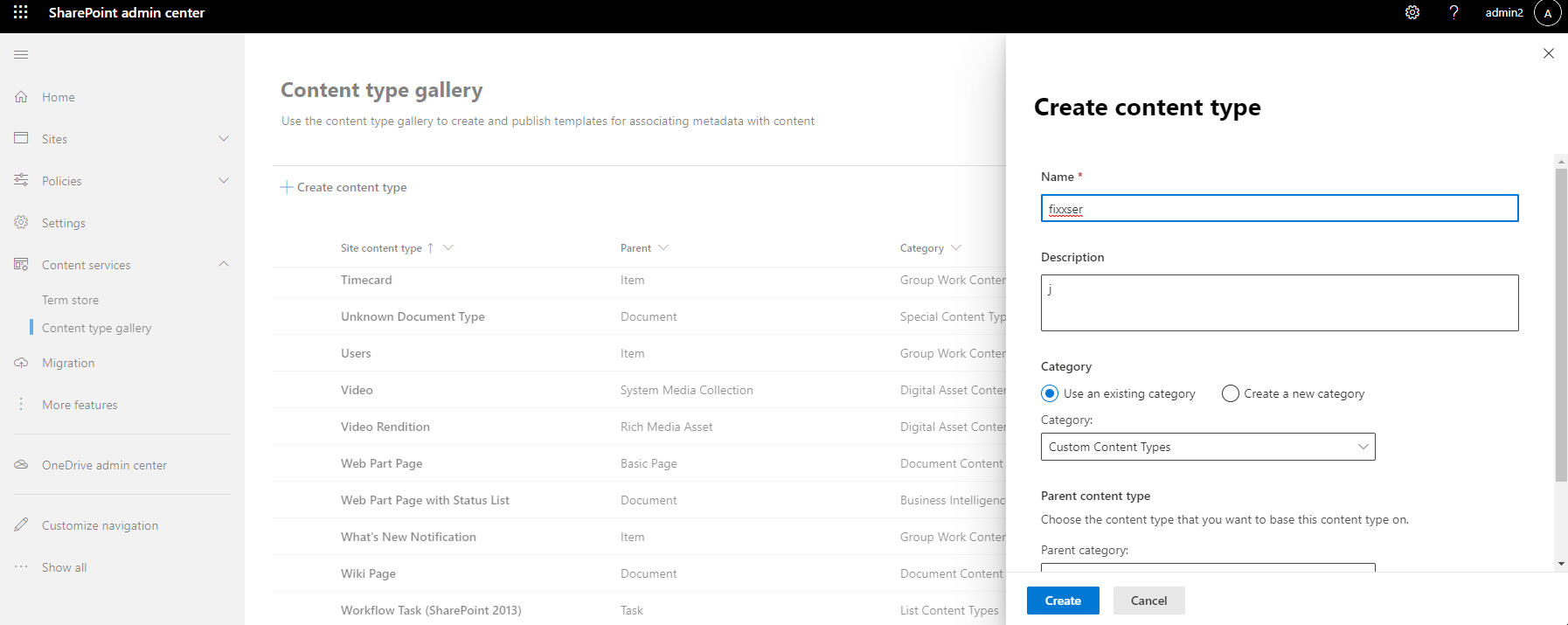Sort ascending arrow on Site content type
1568x625 pixels.
tap(430, 248)
